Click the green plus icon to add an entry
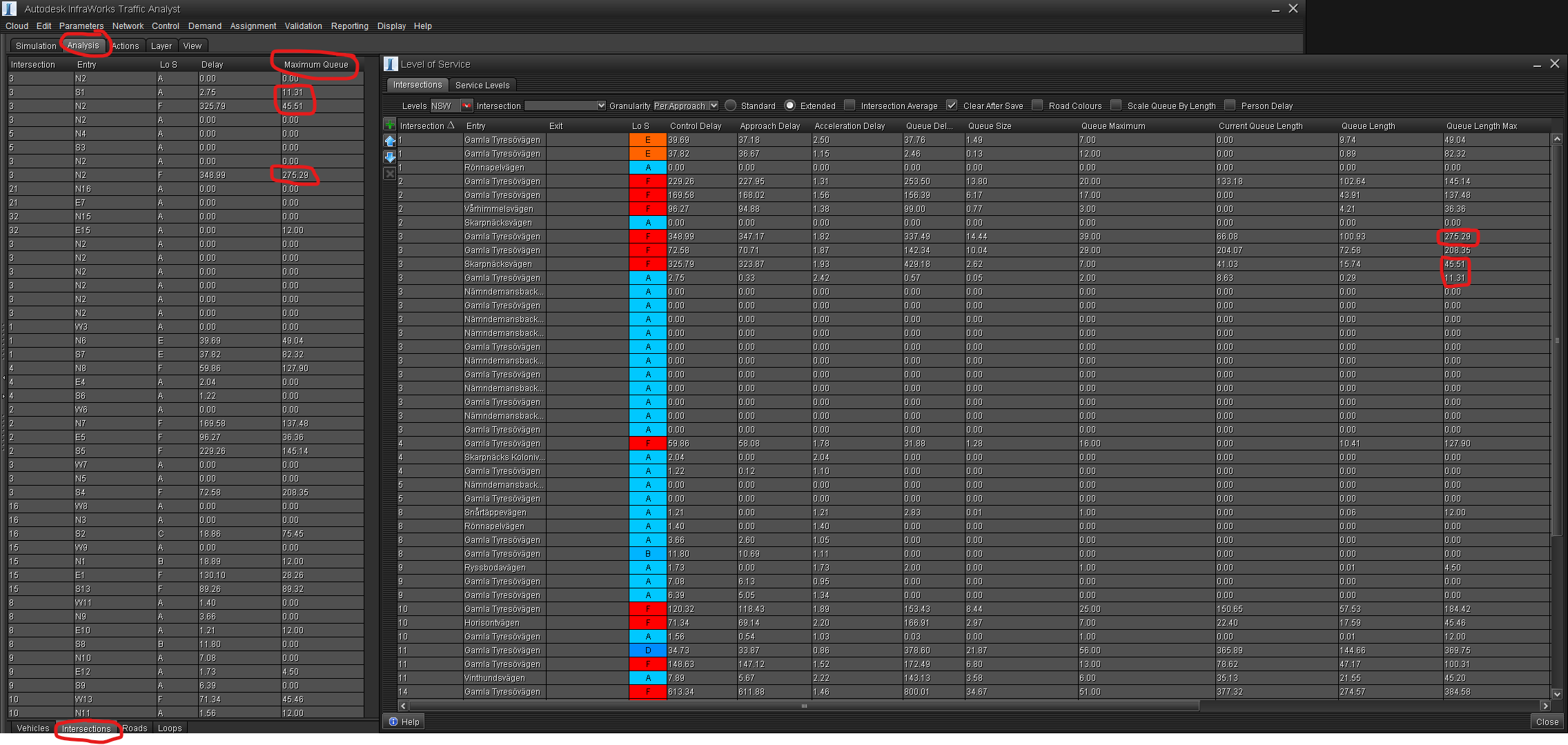 390,125
